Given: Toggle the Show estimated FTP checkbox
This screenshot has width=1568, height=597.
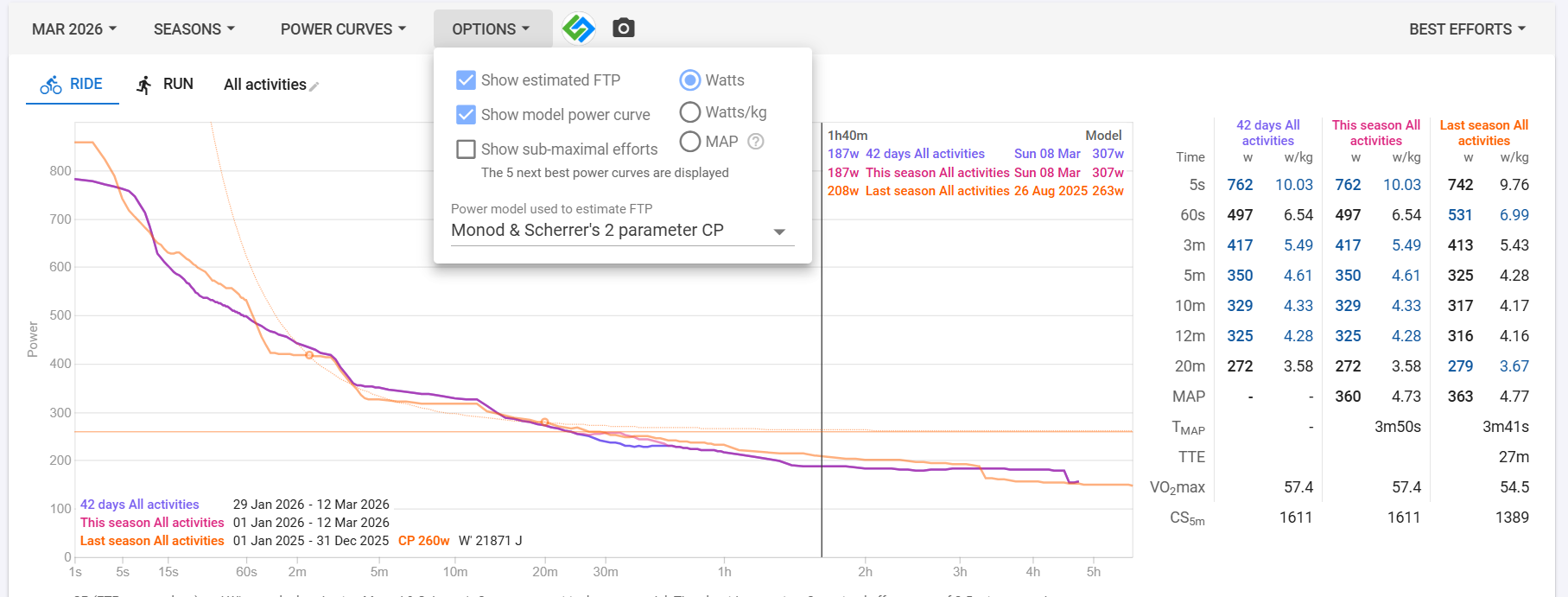Looking at the screenshot, I should click(466, 80).
